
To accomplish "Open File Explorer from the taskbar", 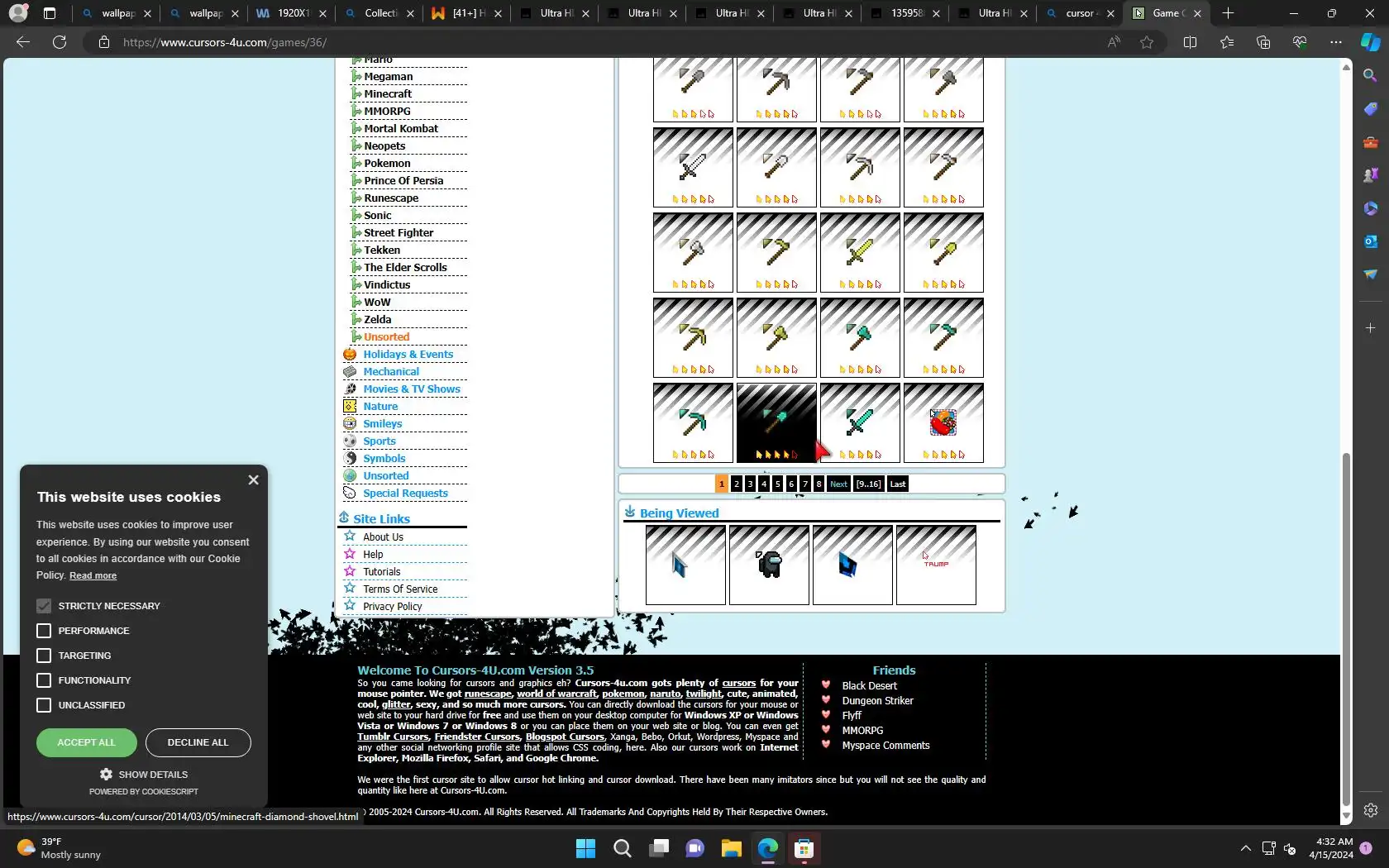I will (x=731, y=848).
